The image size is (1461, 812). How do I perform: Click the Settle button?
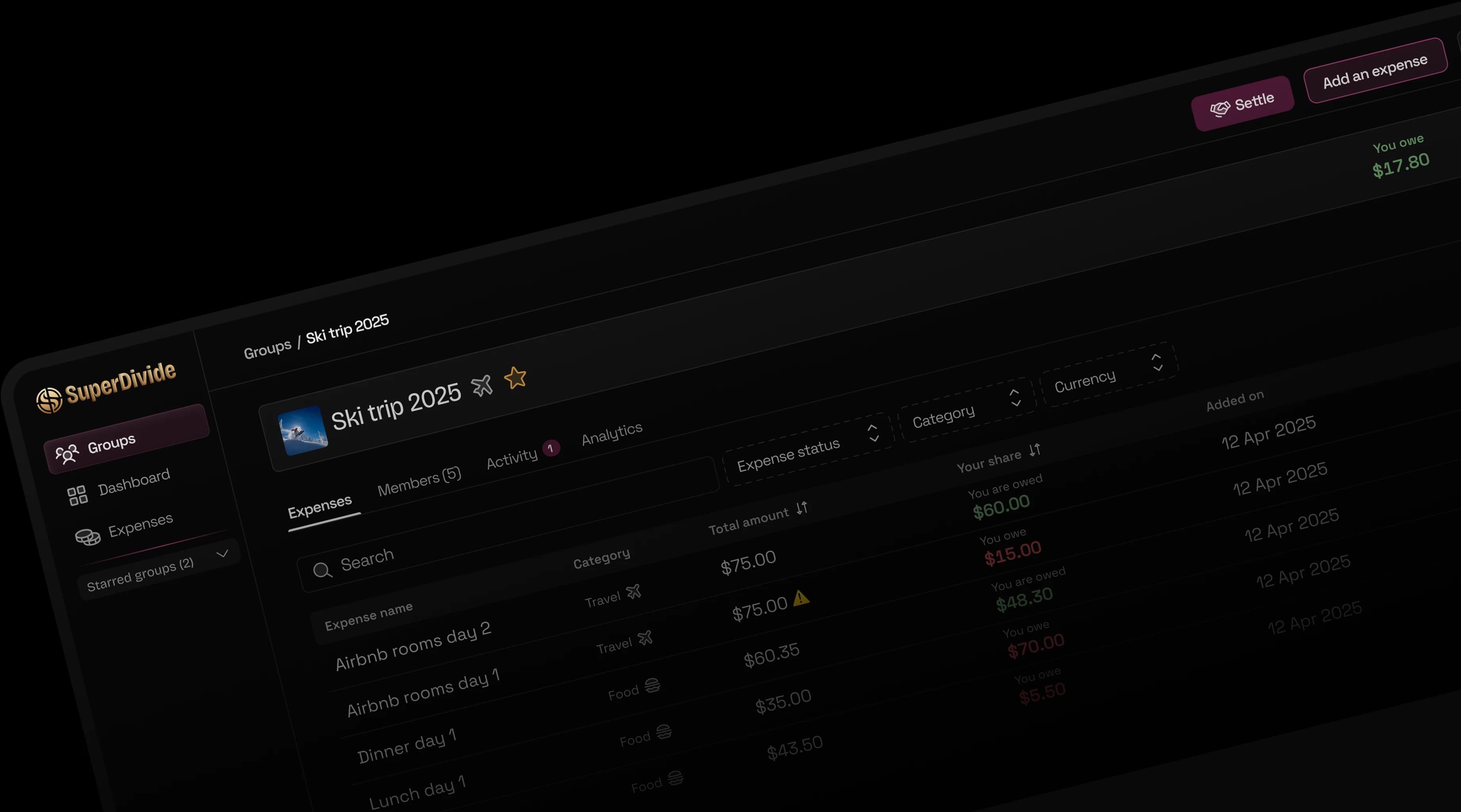1242,103
